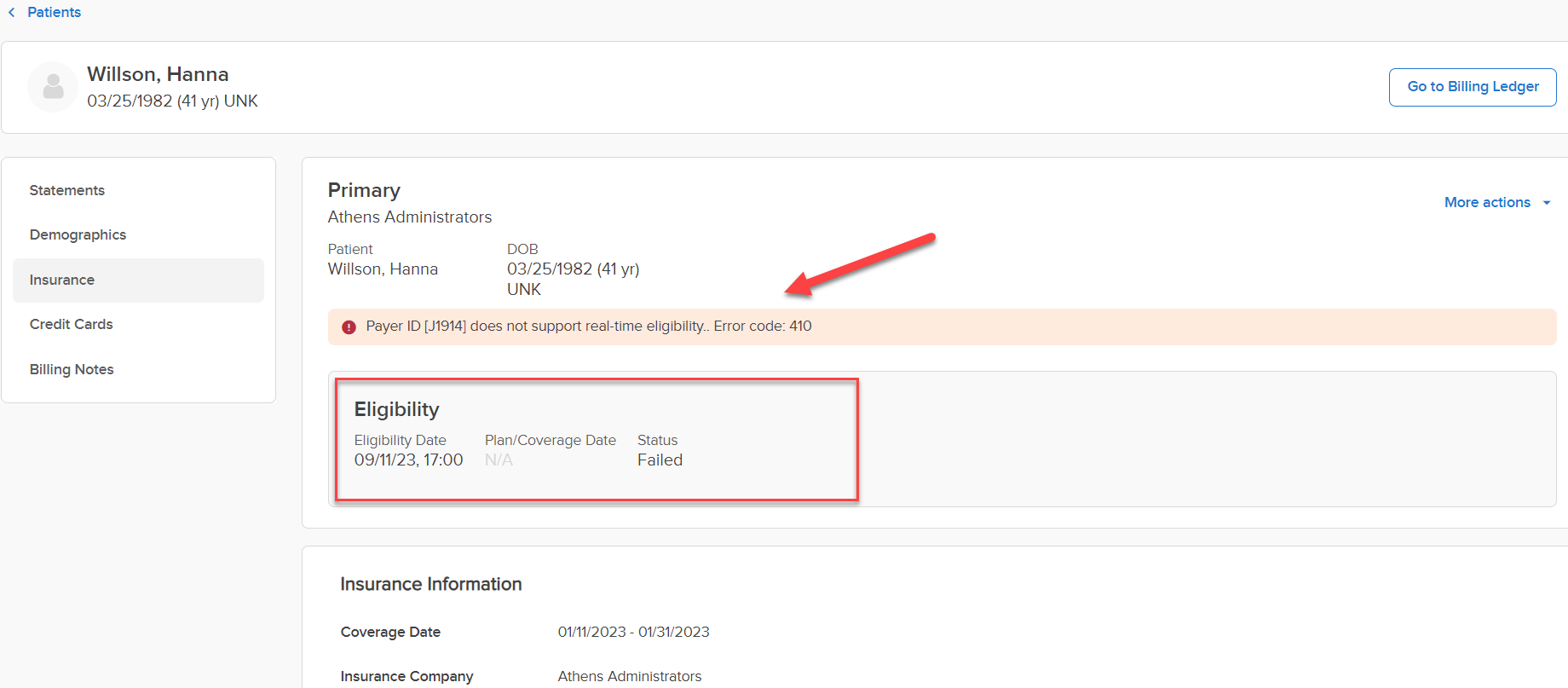1568x688 pixels.
Task: Click the back chevron beside Patients
Action: click(12, 13)
